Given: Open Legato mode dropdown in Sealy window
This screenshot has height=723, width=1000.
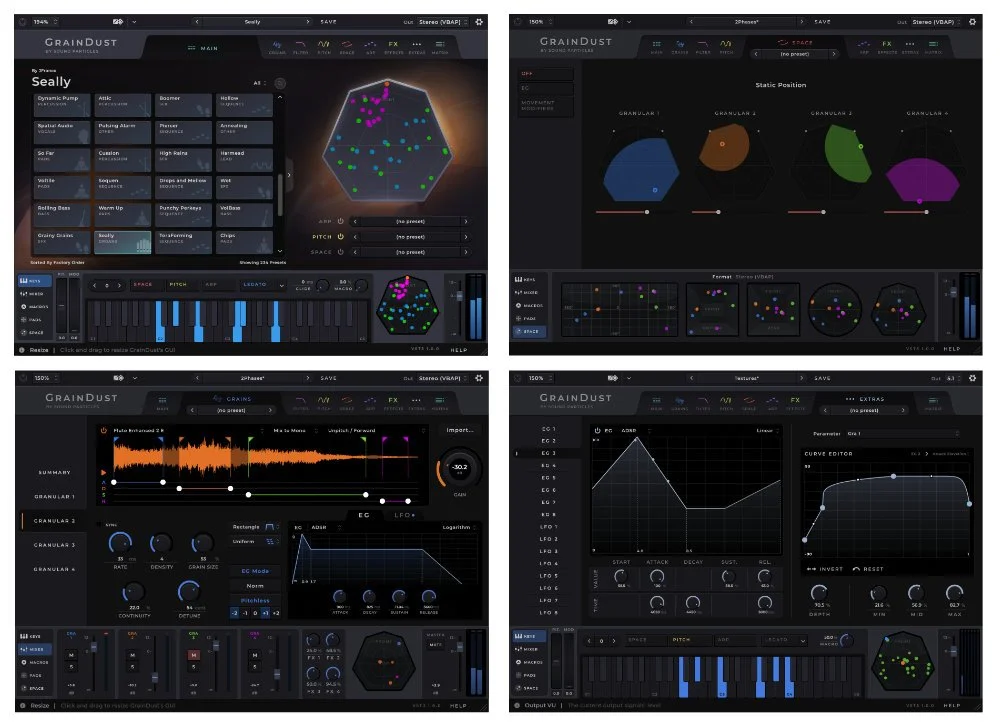Looking at the screenshot, I should point(263,285).
